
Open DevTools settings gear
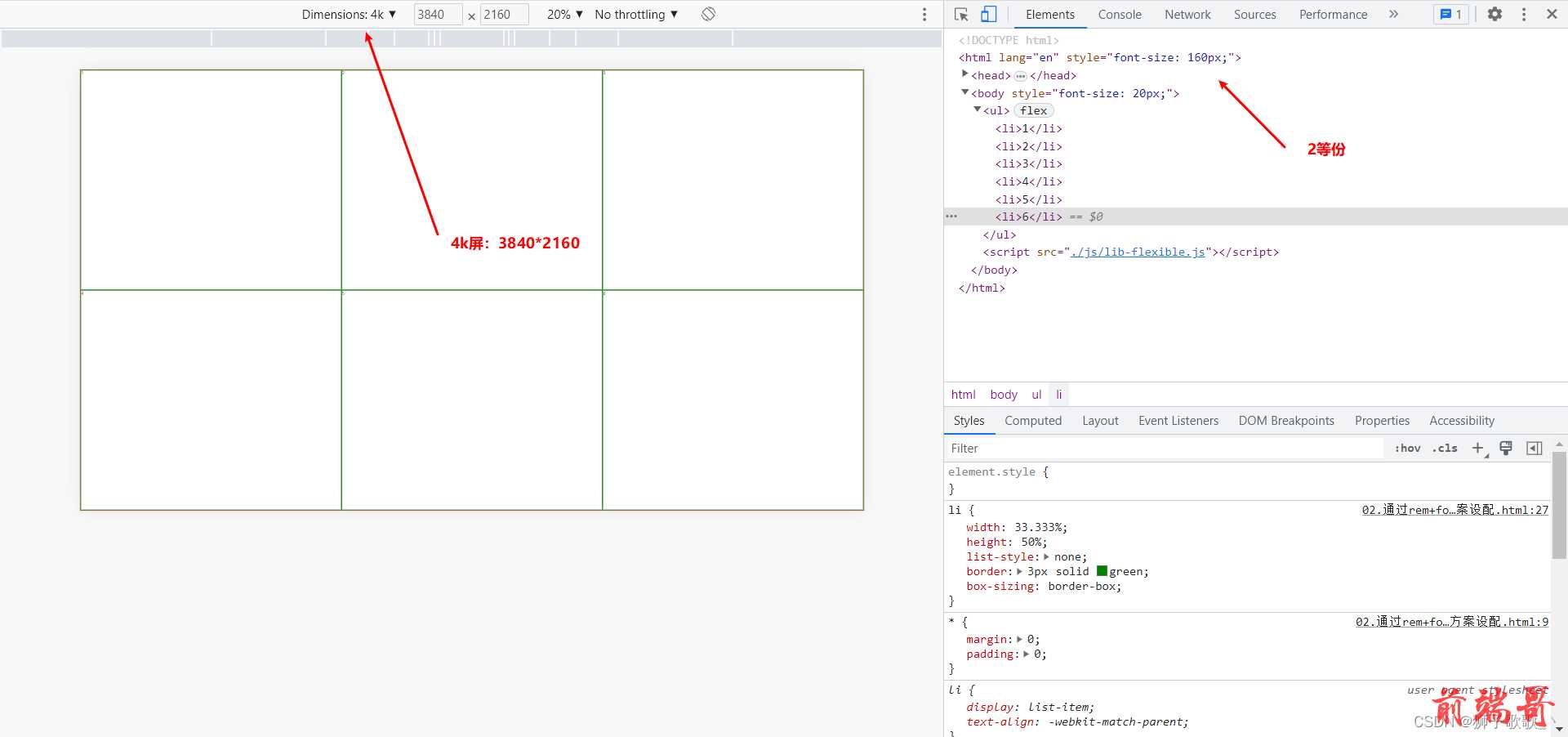pyautogui.click(x=1494, y=14)
